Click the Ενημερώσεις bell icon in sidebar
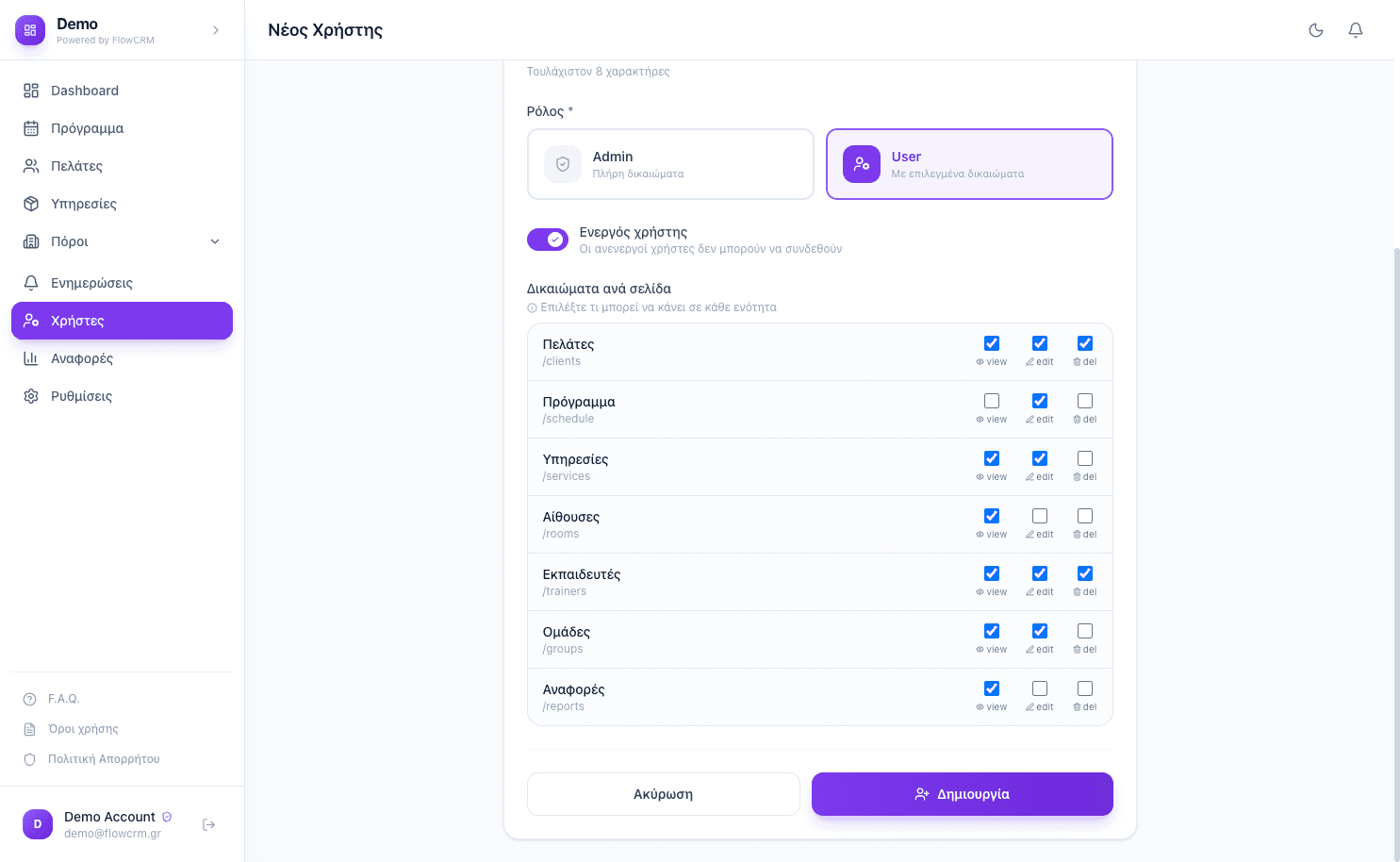This screenshot has width=1400, height=862. tap(31, 283)
